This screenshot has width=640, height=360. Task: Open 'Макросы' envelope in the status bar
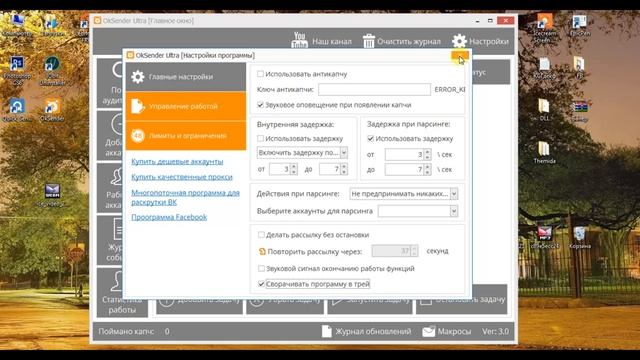[x=447, y=331]
